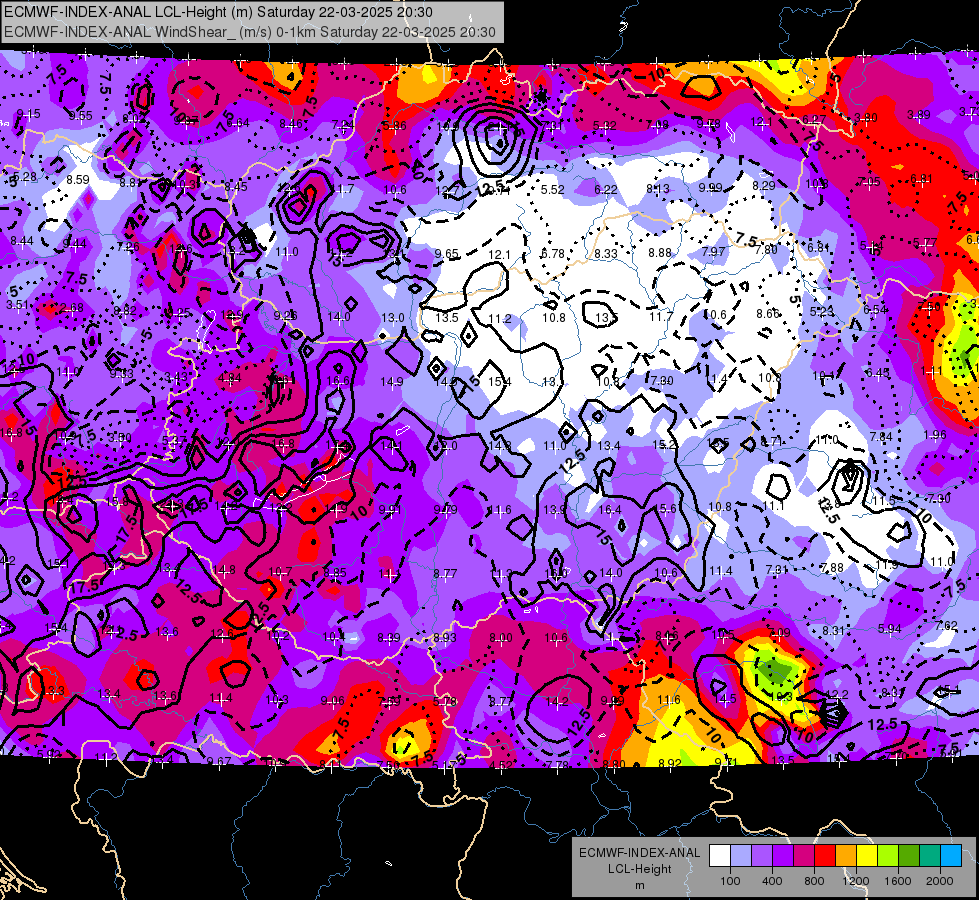Click the teal legend swatch

pos(930,856)
